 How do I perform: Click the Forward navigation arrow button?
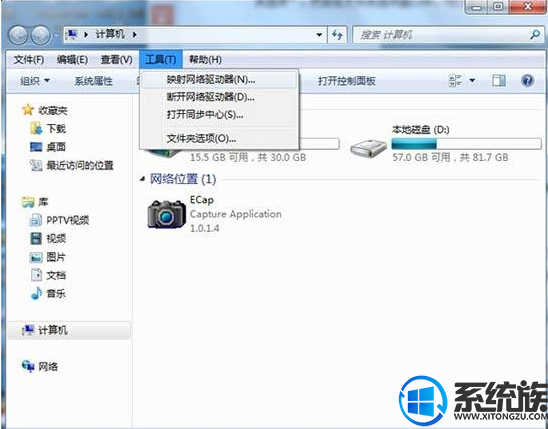point(41,35)
